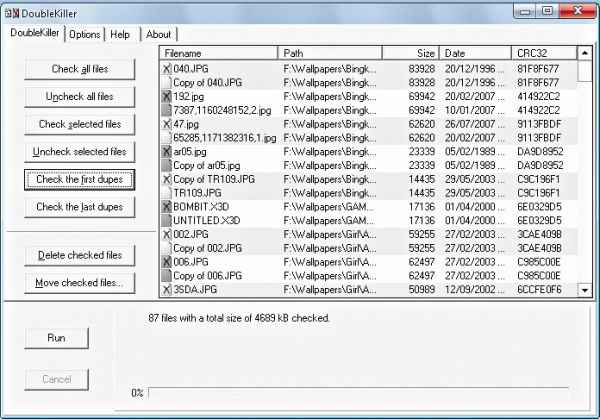The image size is (600, 419).
Task: Uncheck the BOMBIT.X3D checkbox
Action: pyautogui.click(x=166, y=207)
